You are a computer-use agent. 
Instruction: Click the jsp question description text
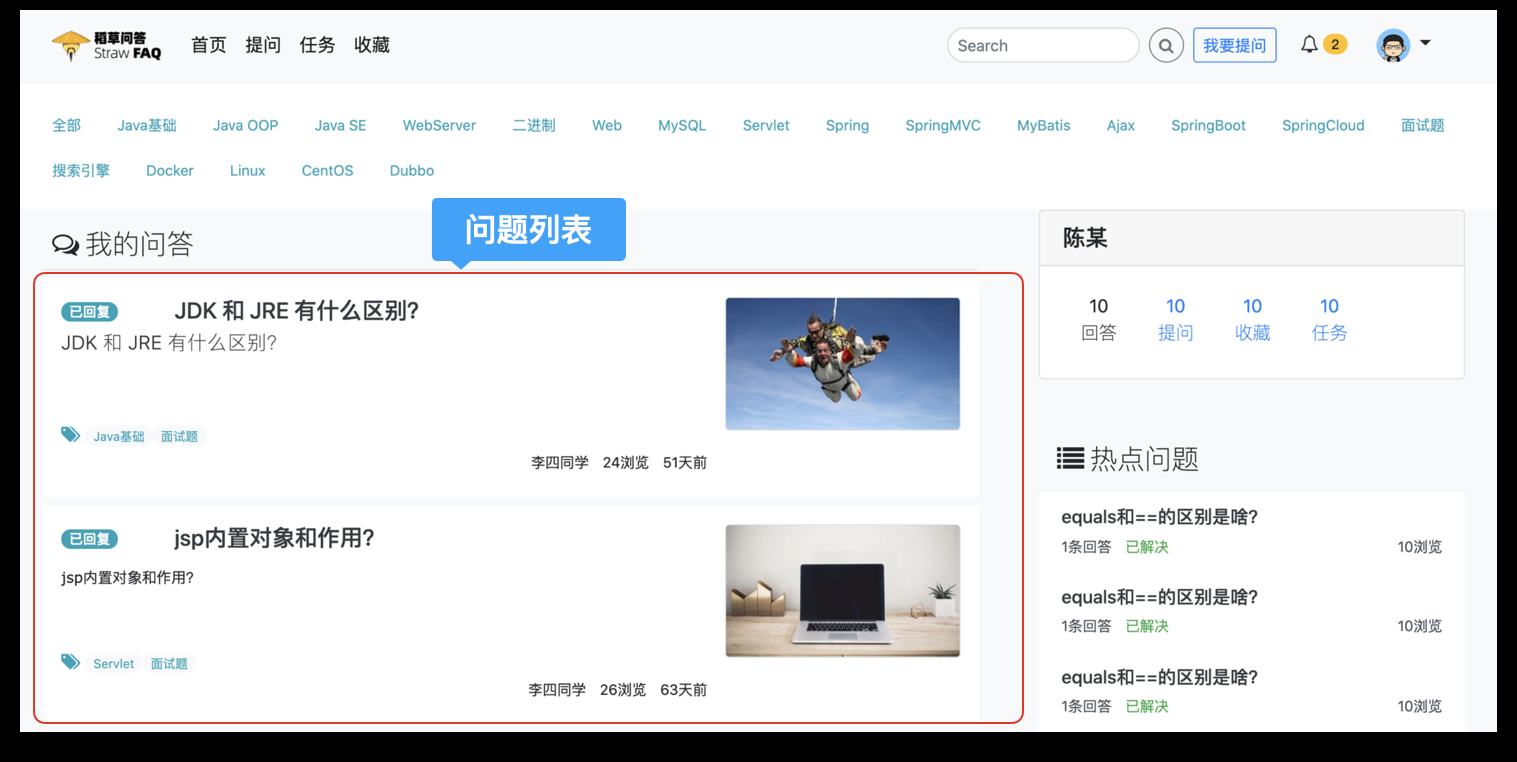click(x=127, y=577)
